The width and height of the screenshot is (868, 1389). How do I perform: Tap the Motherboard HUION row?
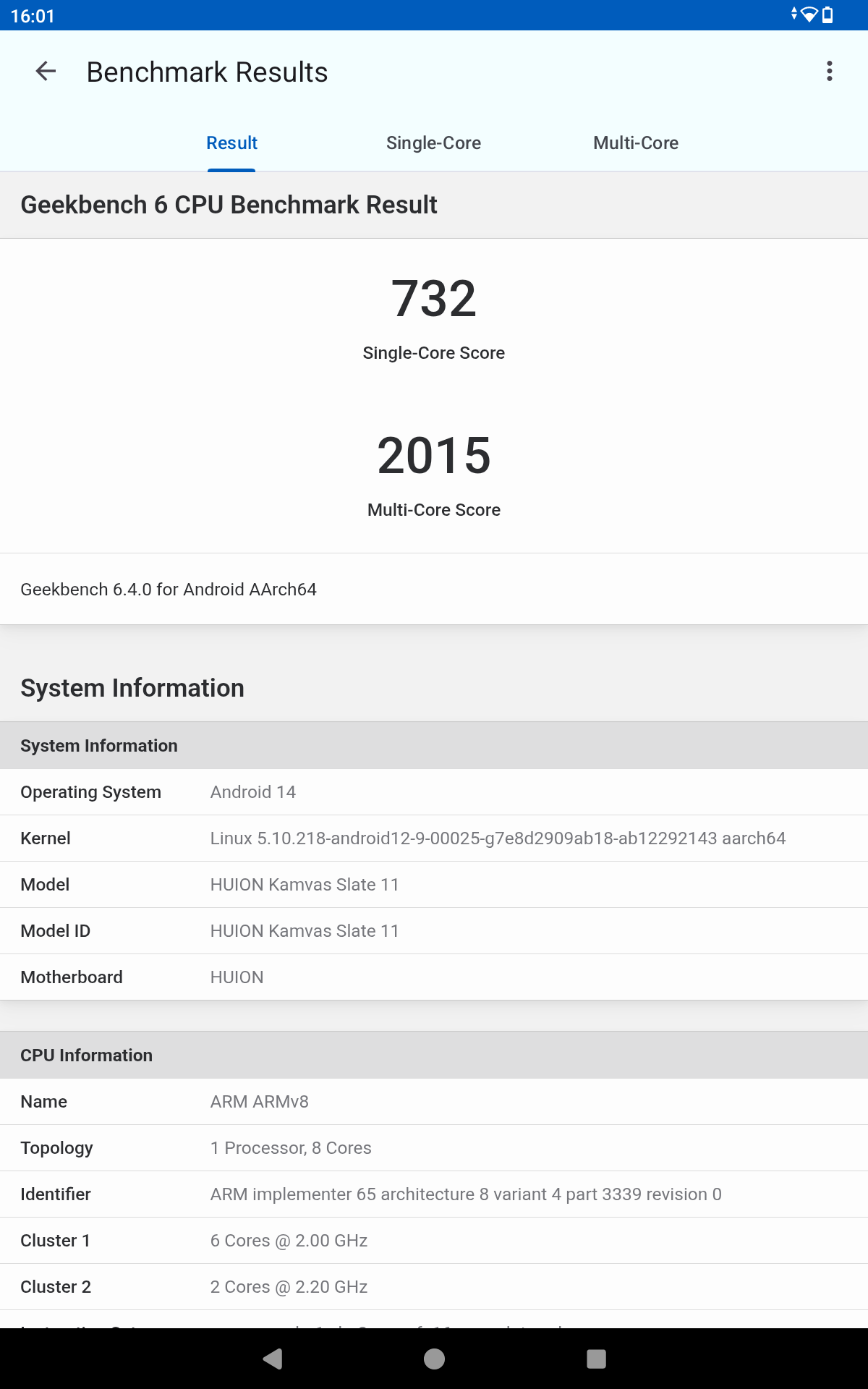pyautogui.click(x=434, y=977)
